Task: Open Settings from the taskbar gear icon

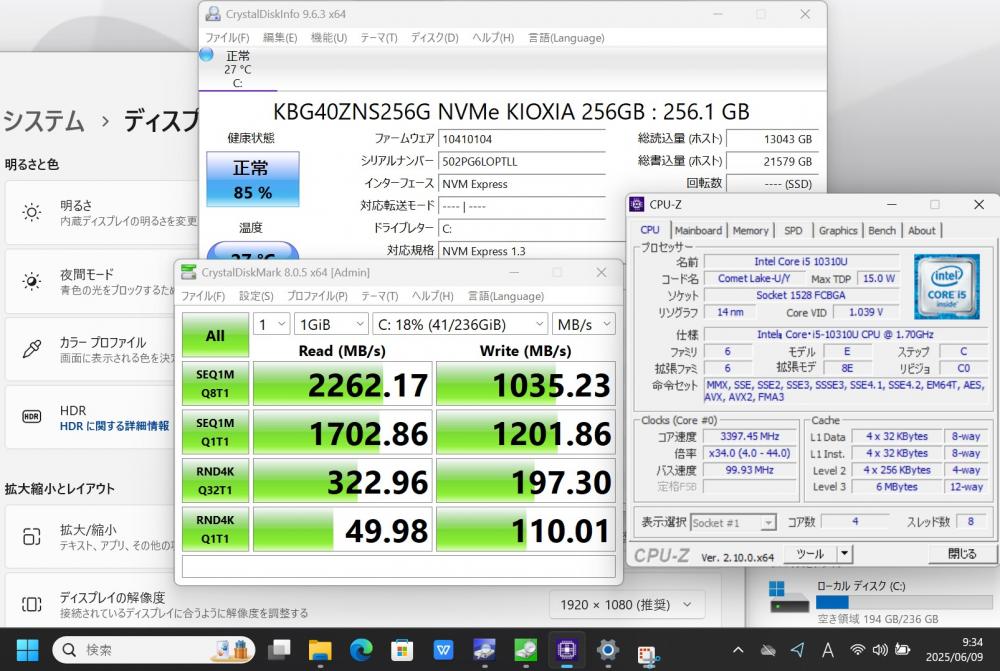Action: tap(607, 650)
